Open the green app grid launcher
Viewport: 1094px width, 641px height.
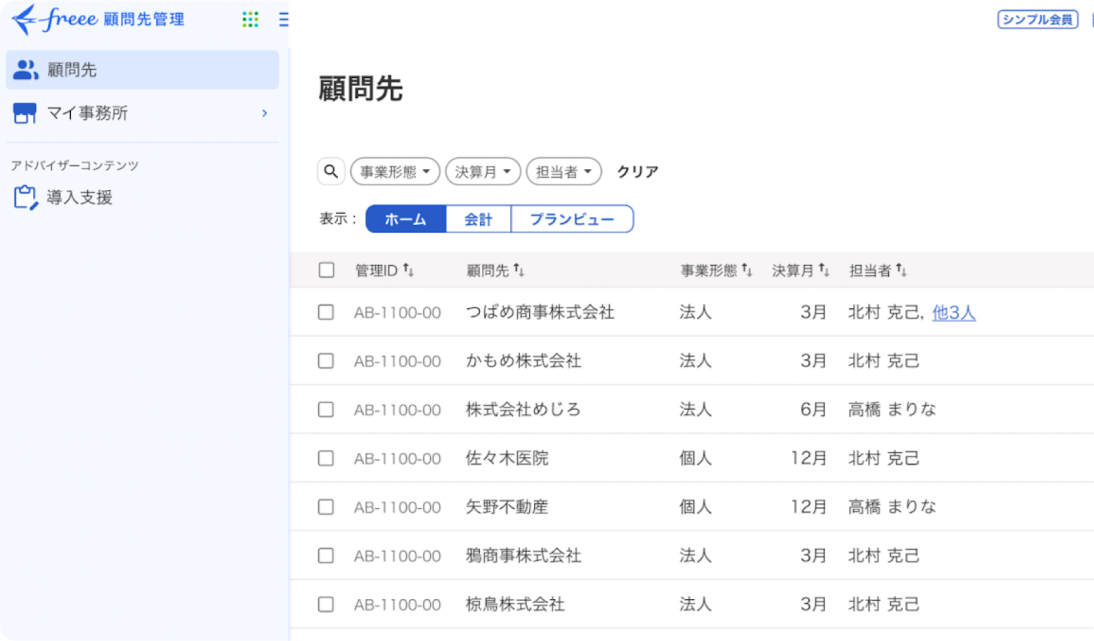[x=250, y=20]
